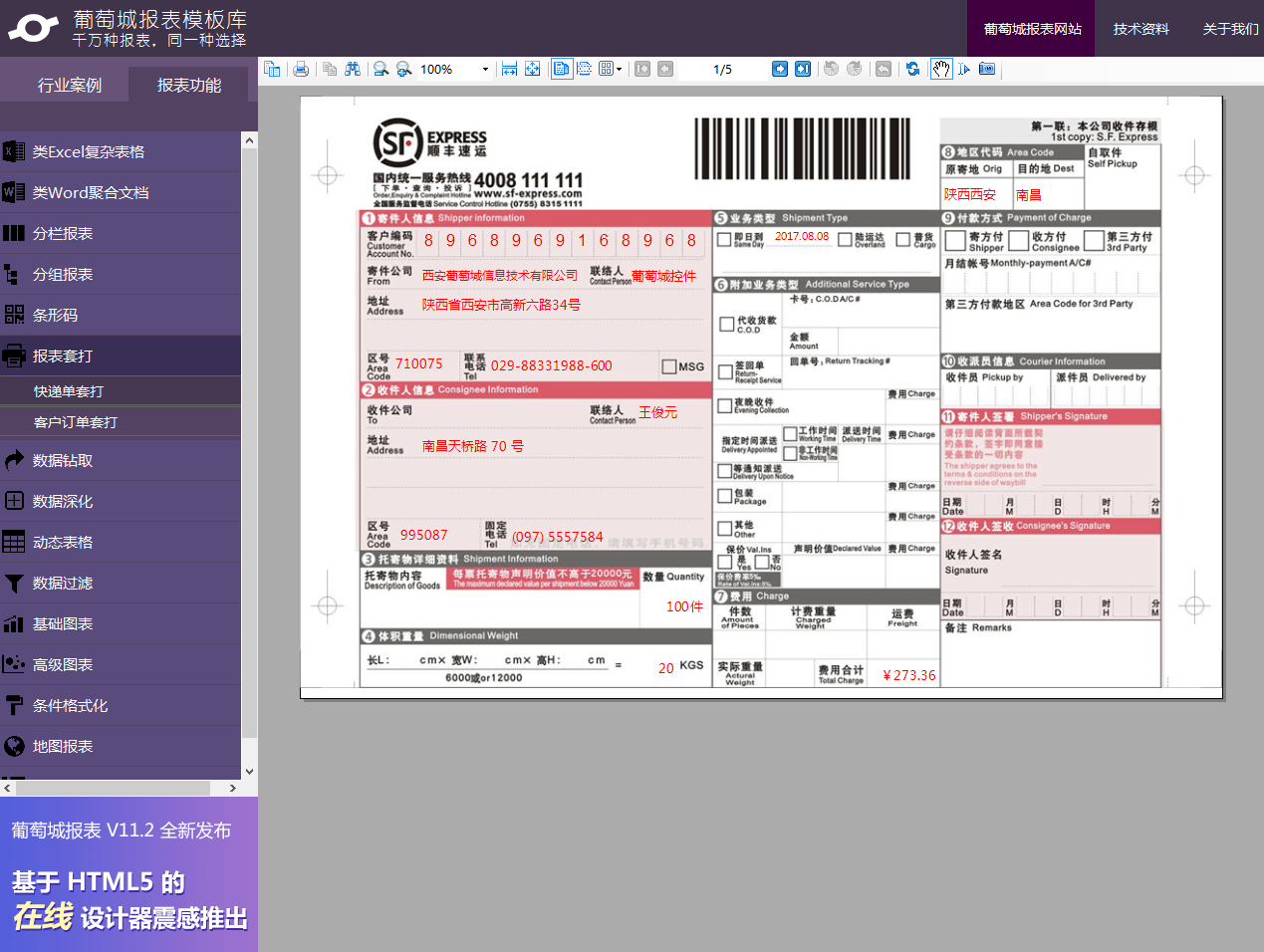Viewport: 1264px width, 952px height.
Task: Select 分栏报表 in sidebar
Action: [x=121, y=233]
